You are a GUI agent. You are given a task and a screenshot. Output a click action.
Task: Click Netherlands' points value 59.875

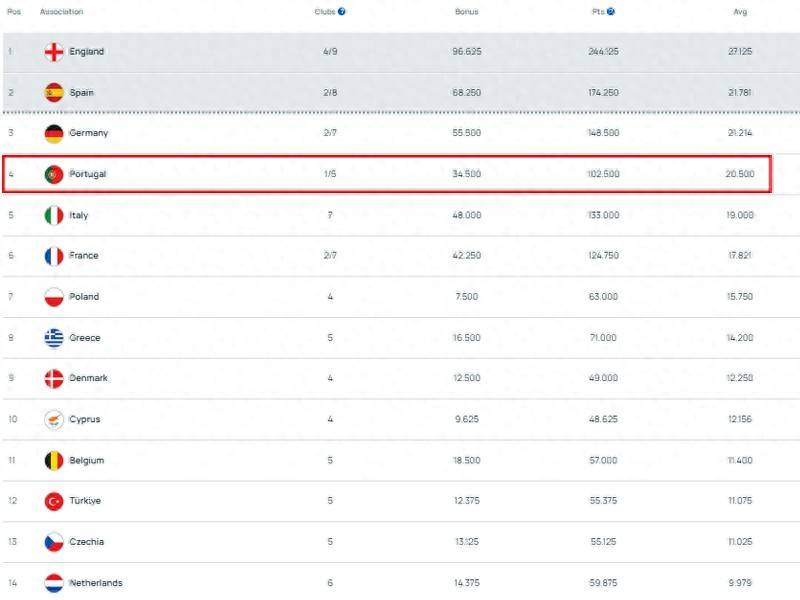tap(604, 583)
